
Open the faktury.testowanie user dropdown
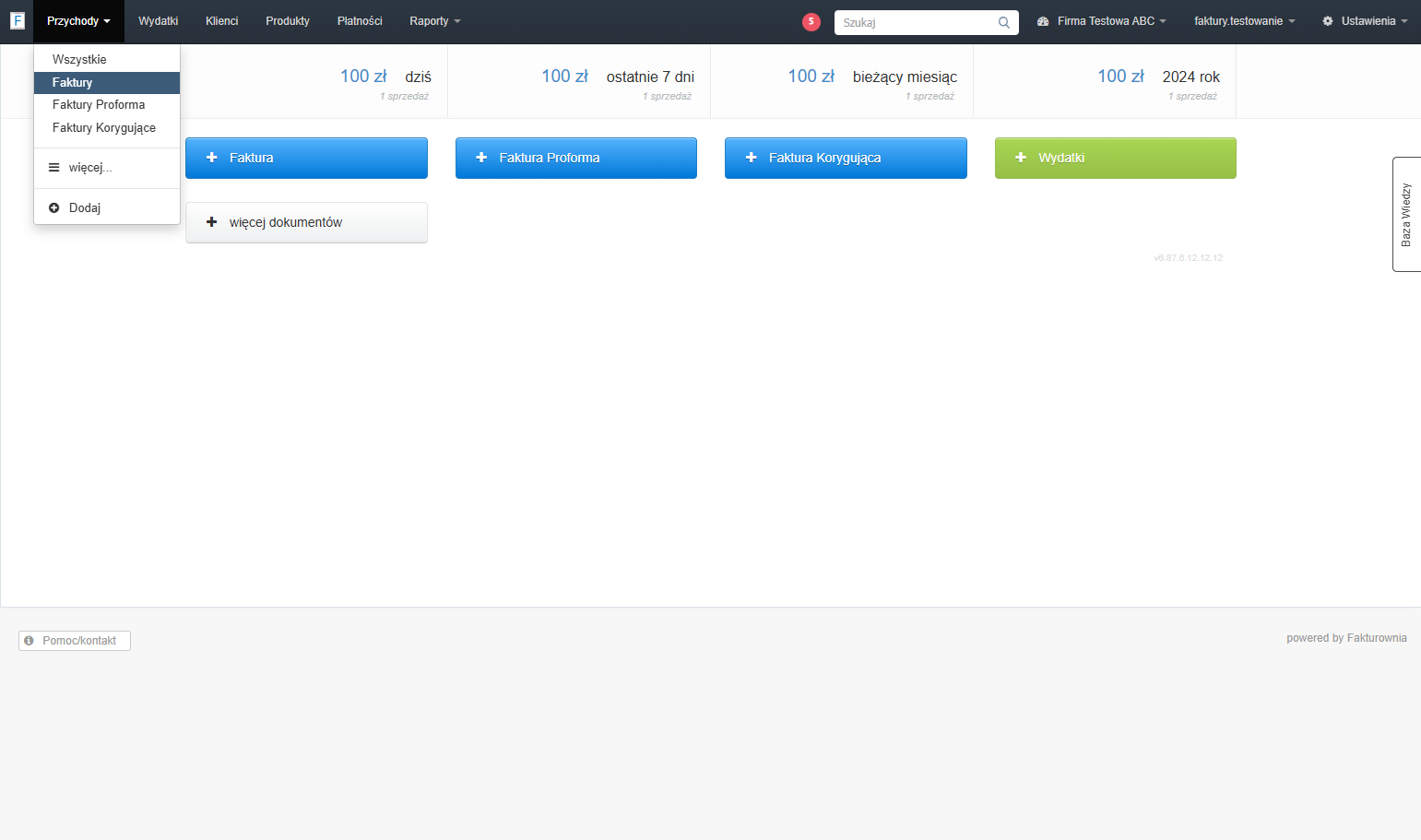(x=1244, y=21)
